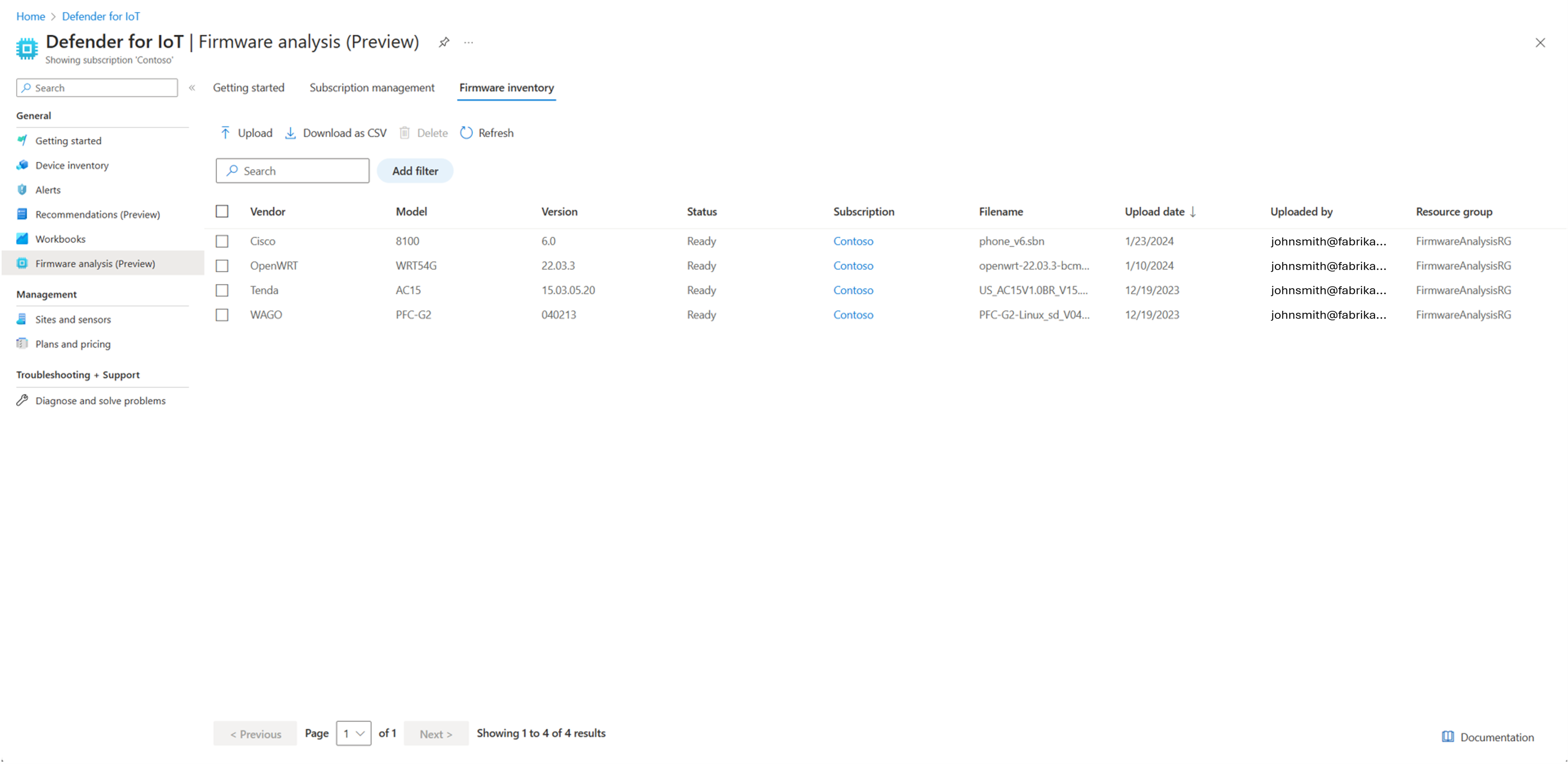Open the more options ellipsis in header
1568x764 pixels.
click(x=468, y=42)
